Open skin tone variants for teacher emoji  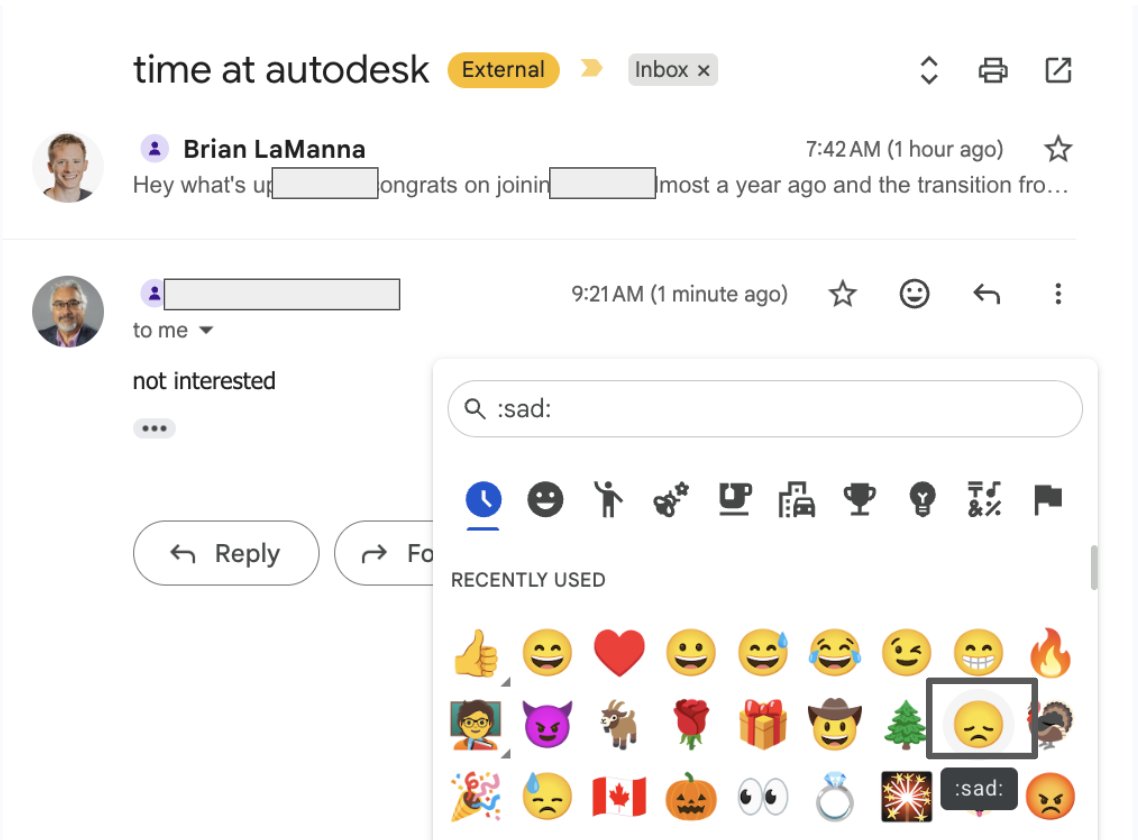(506, 754)
